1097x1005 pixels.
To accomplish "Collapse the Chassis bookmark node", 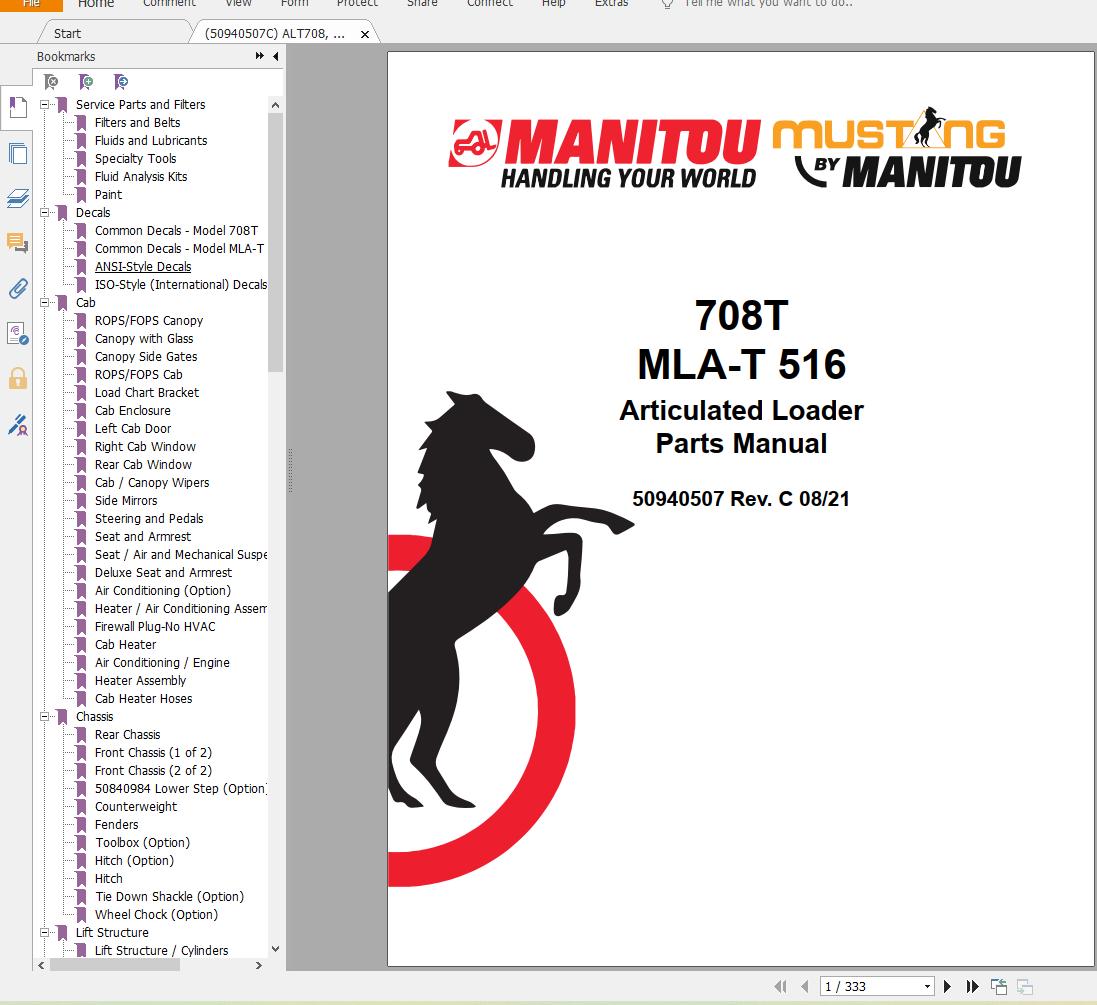I will [x=45, y=717].
